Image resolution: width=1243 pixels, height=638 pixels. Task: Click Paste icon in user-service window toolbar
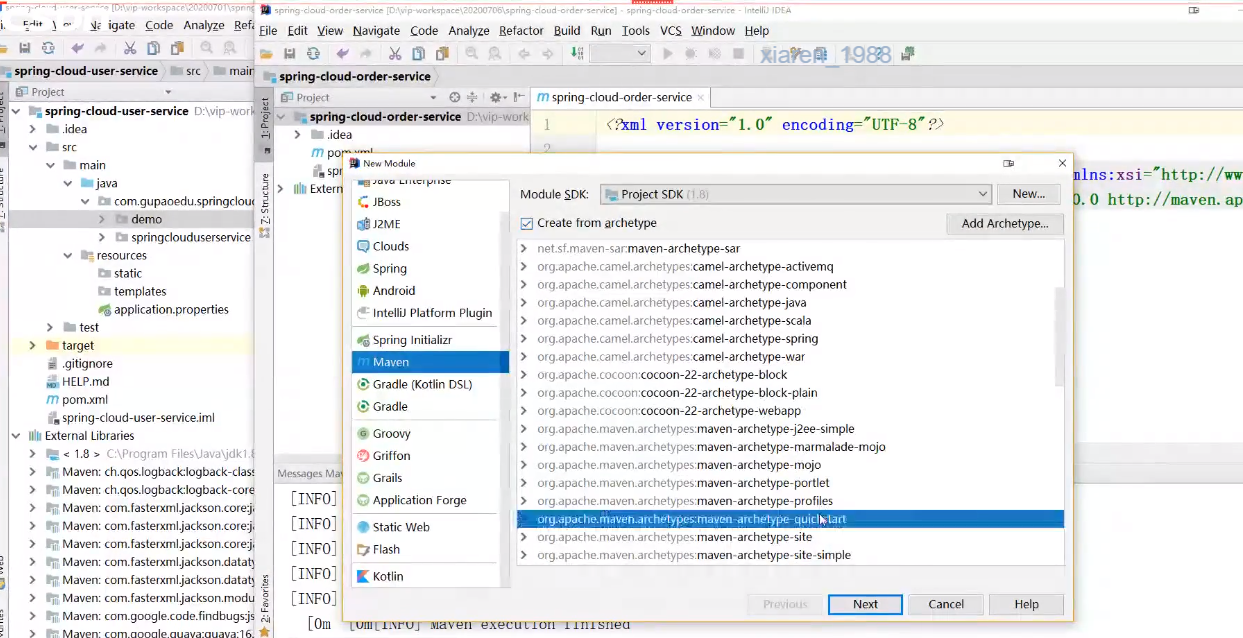click(177, 48)
